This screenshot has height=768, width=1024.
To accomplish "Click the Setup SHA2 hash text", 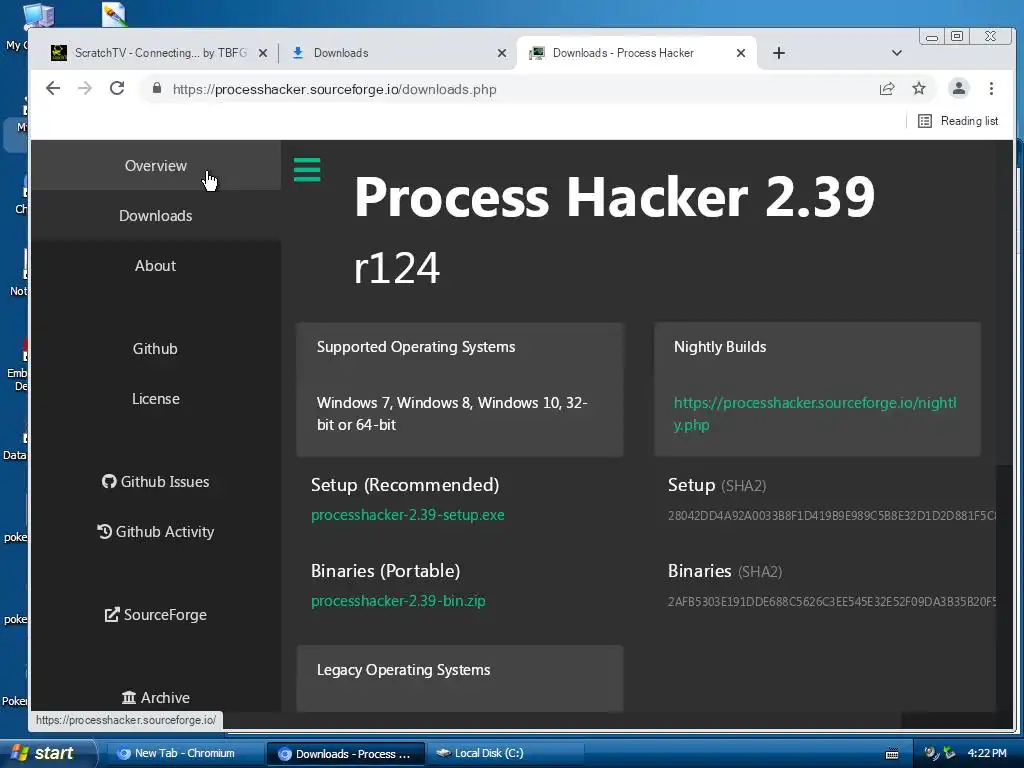I will 831,516.
